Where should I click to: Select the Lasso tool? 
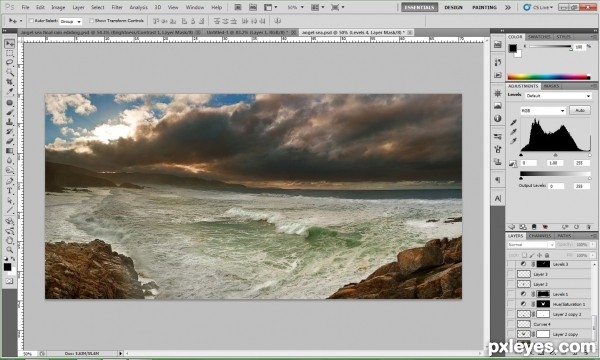pos(10,63)
